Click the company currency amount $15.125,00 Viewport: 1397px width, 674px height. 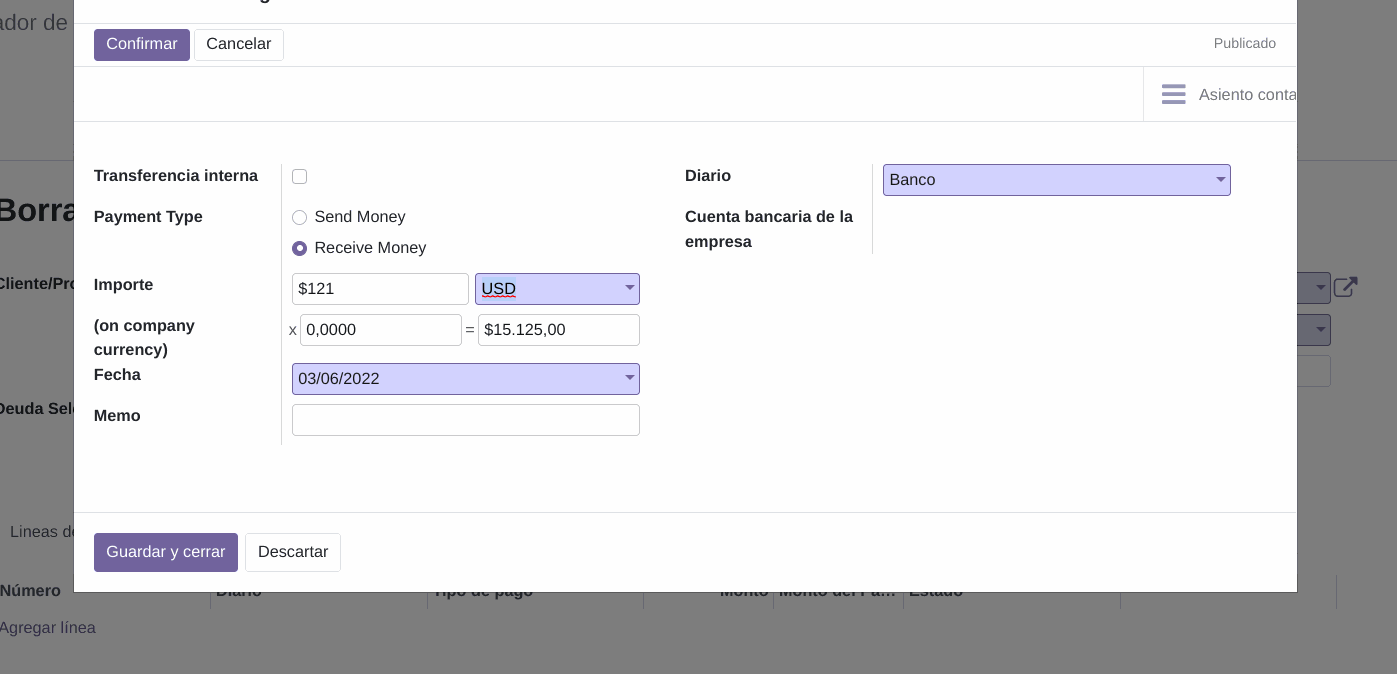tap(559, 330)
